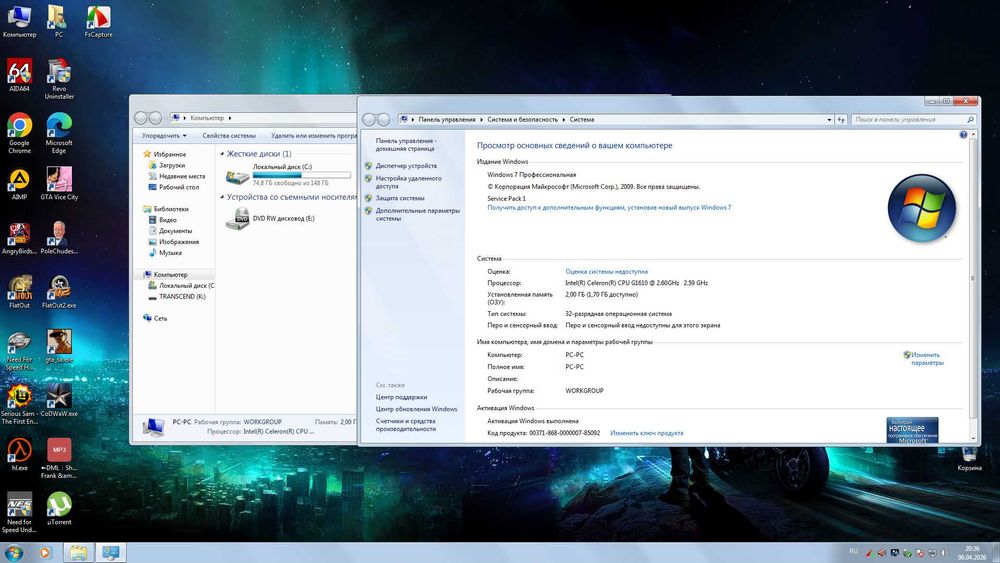Click the Настройка удаленного доступа link
The width and height of the screenshot is (1000, 563).
pyautogui.click(x=408, y=182)
